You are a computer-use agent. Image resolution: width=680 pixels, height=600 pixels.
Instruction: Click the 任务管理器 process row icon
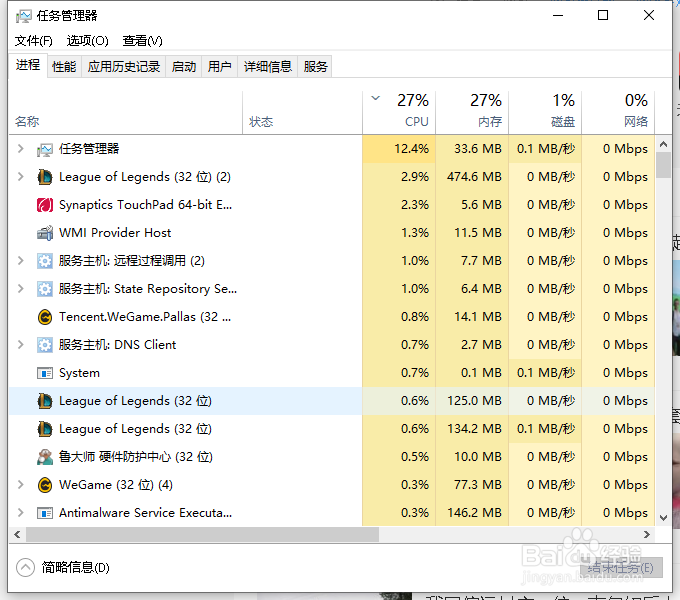click(45, 149)
